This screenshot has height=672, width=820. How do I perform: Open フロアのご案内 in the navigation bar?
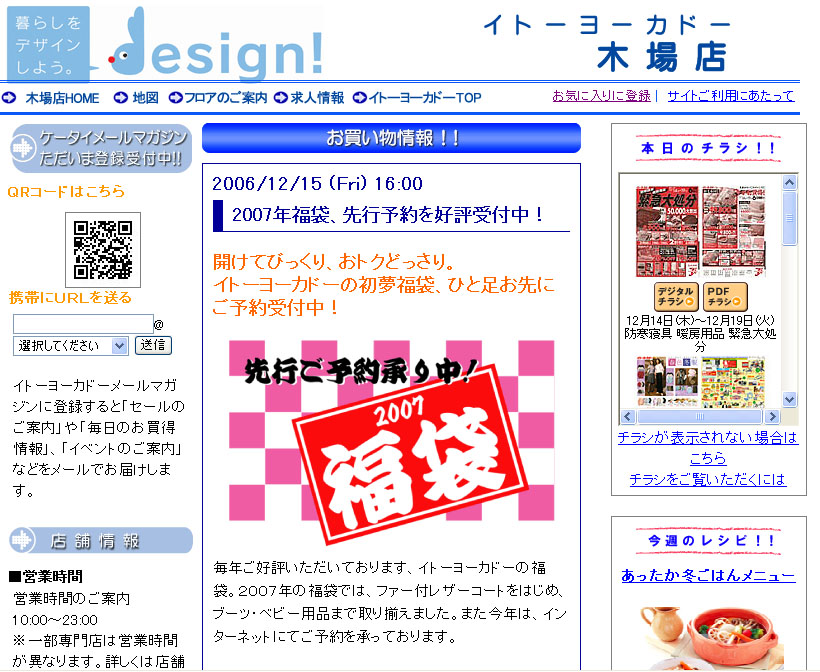click(226, 98)
